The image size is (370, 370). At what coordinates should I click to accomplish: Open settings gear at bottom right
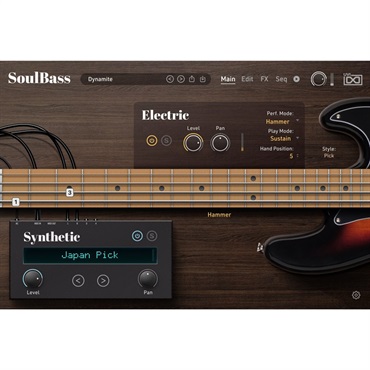[x=356, y=295]
